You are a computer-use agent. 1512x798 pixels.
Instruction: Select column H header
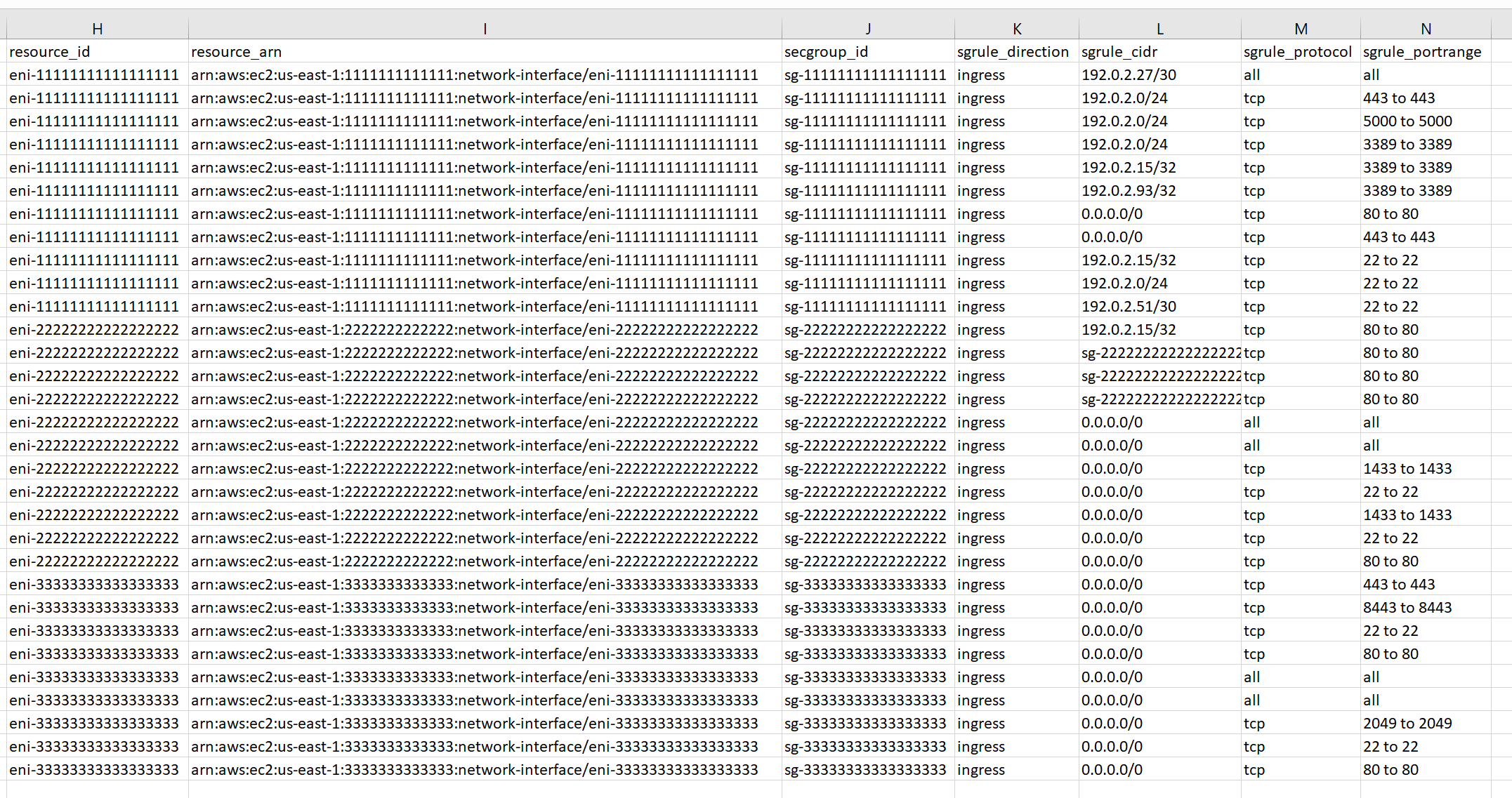coord(97,29)
